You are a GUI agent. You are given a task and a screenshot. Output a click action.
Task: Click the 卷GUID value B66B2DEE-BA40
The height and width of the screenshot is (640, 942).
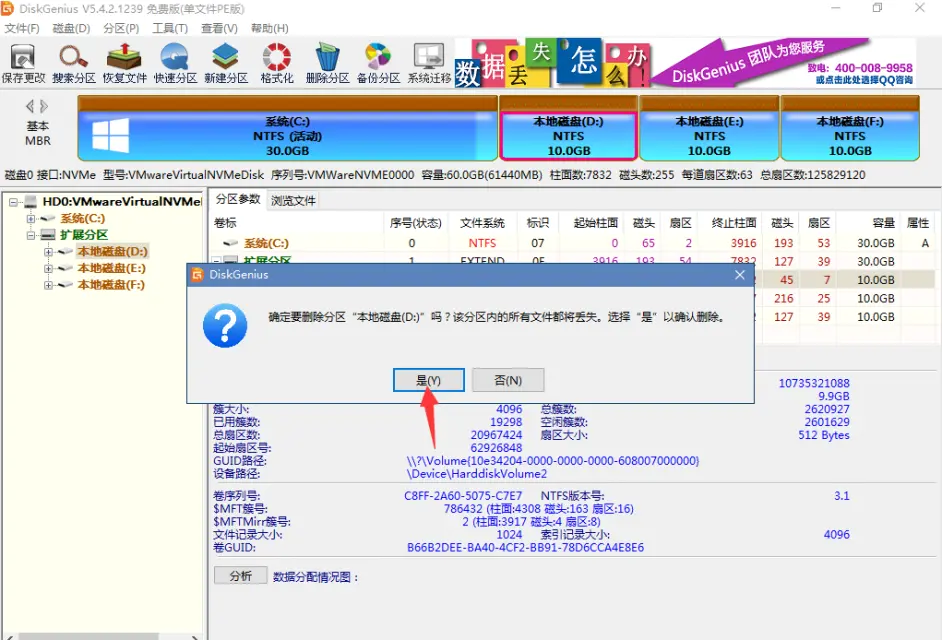[x=526, y=548]
